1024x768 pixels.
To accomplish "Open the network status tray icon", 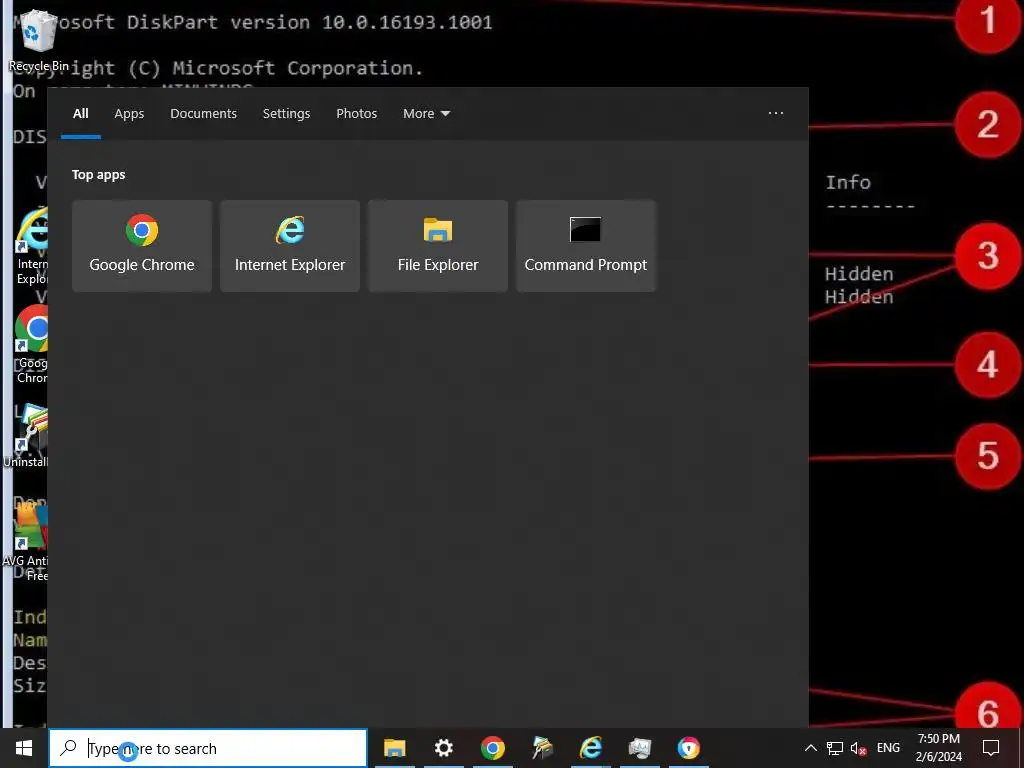I will (x=835, y=748).
